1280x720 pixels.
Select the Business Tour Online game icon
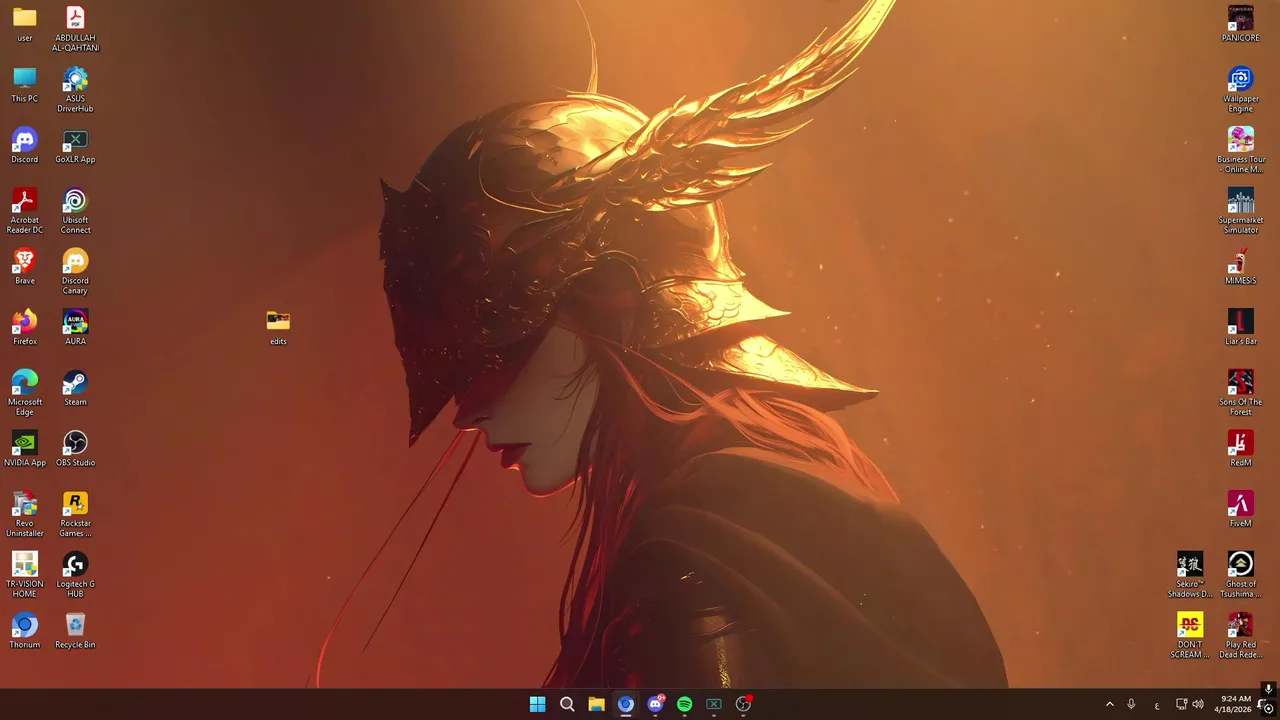click(x=1240, y=150)
